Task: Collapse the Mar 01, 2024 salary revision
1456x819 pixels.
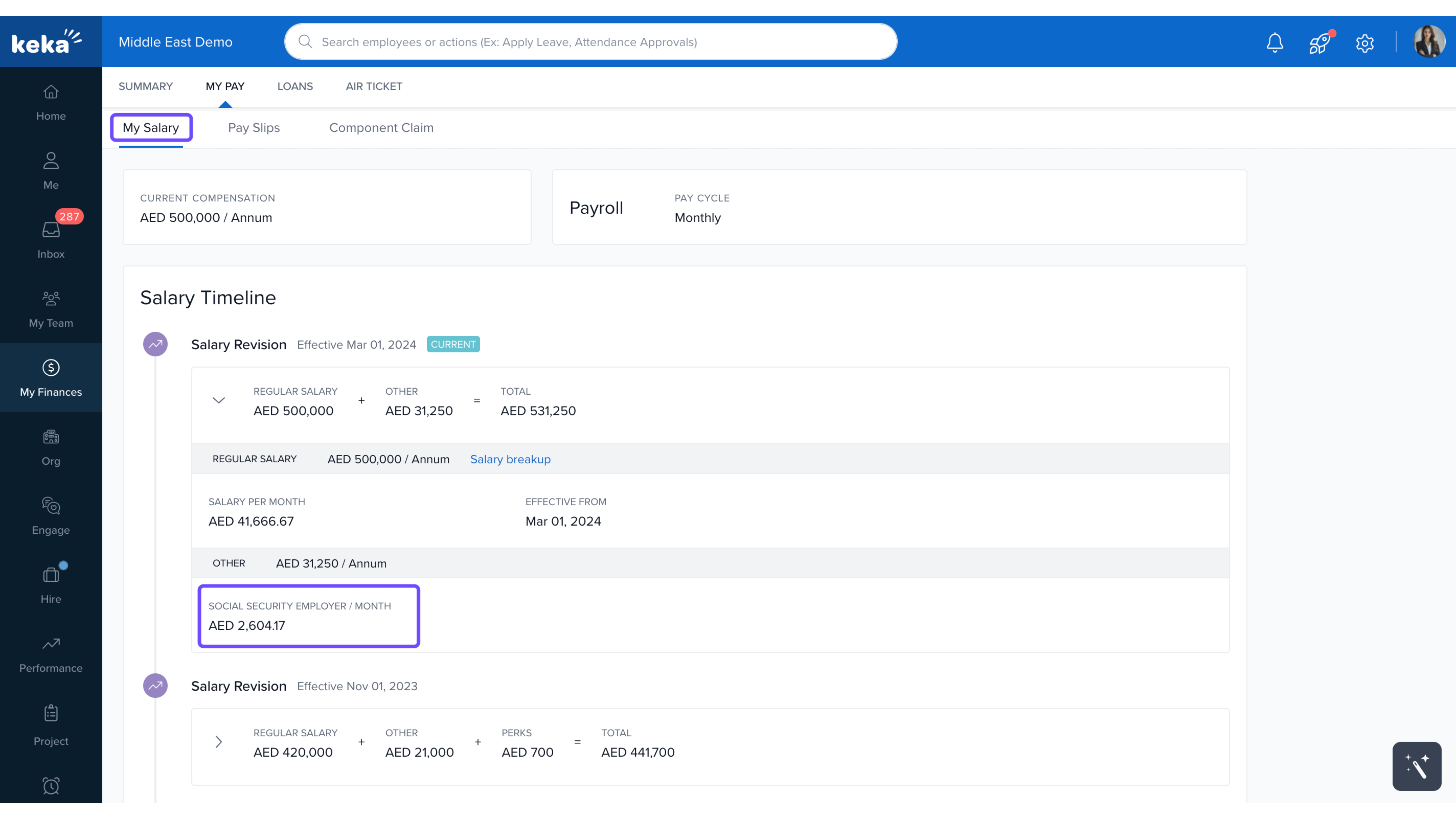Action: click(x=219, y=400)
